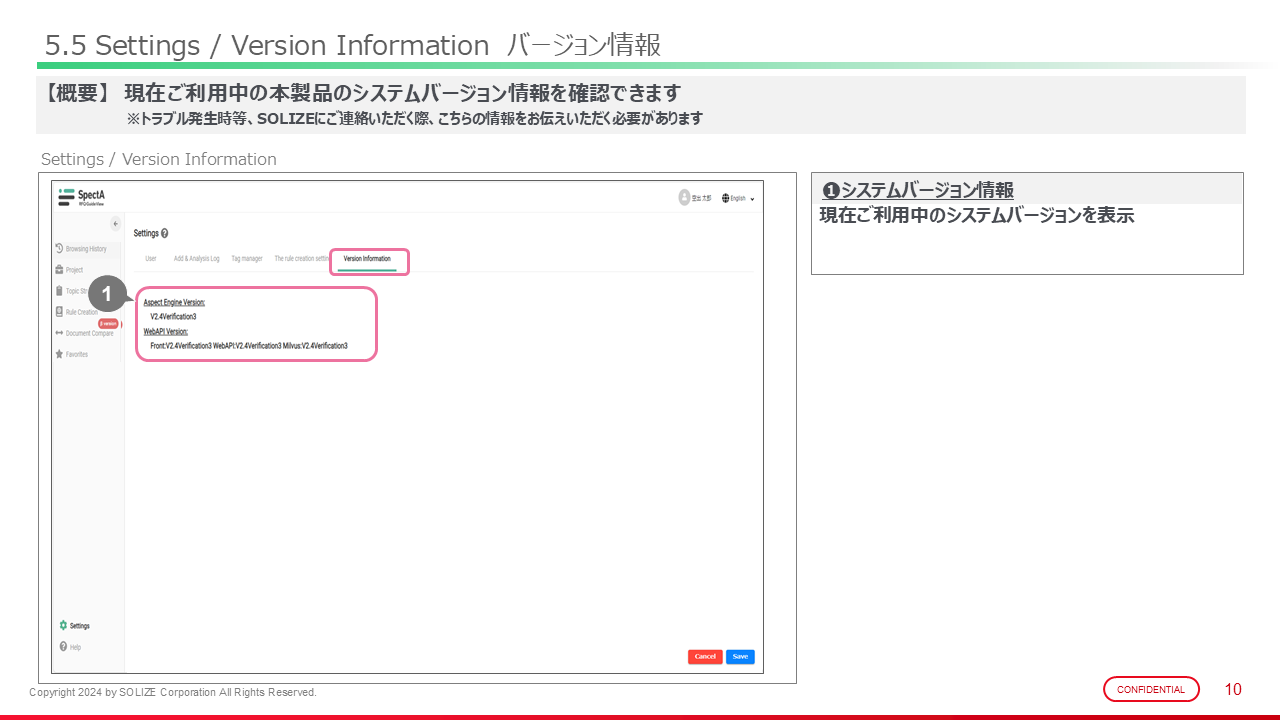Go to Favorites star icon
1280x720 pixels.
[x=60, y=354]
